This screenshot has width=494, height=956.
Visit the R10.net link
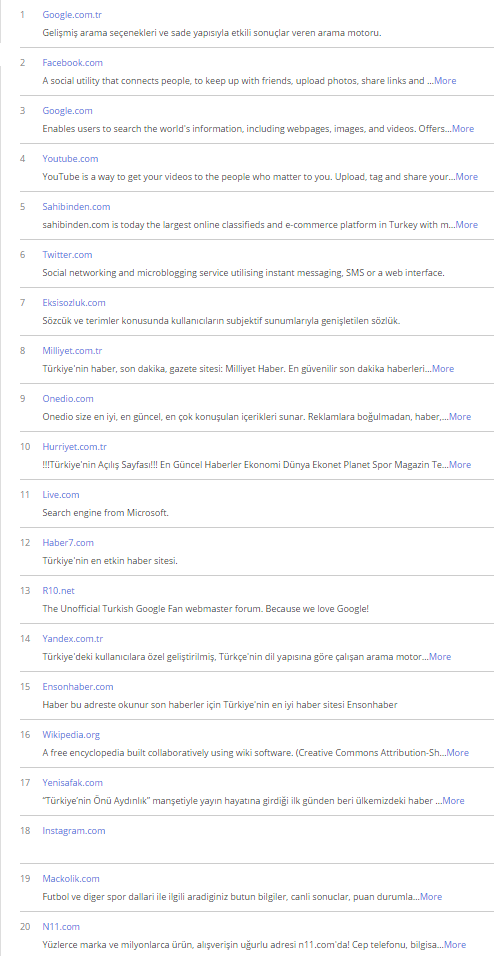point(59,591)
